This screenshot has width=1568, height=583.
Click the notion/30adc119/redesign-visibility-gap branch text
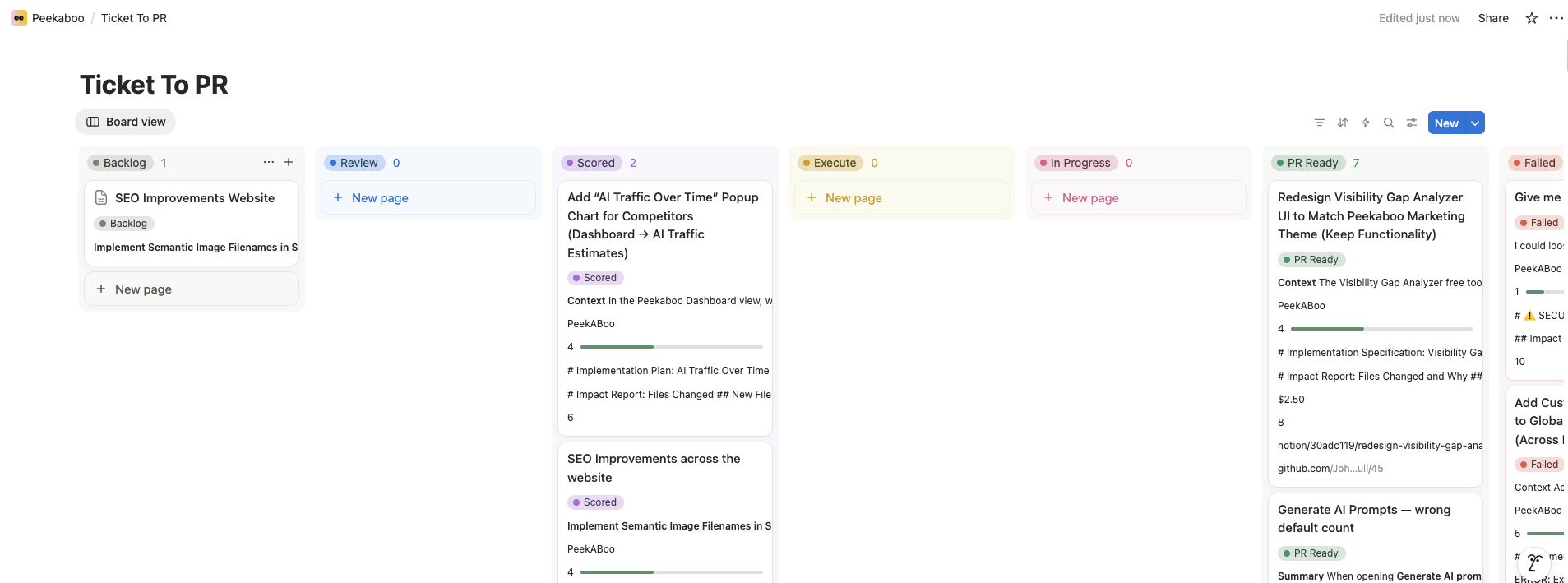(1380, 446)
